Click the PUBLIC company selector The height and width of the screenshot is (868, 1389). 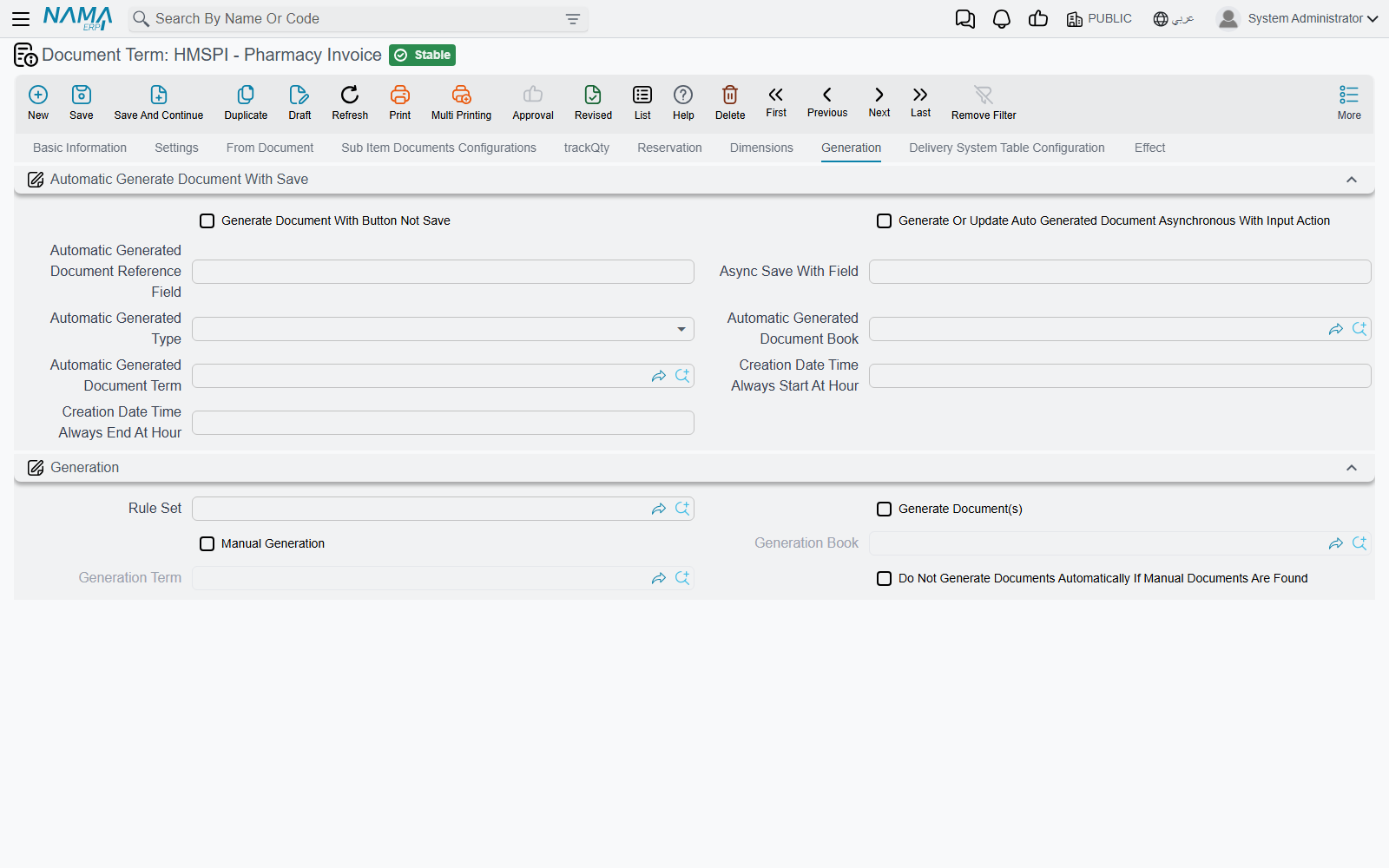point(1099,19)
